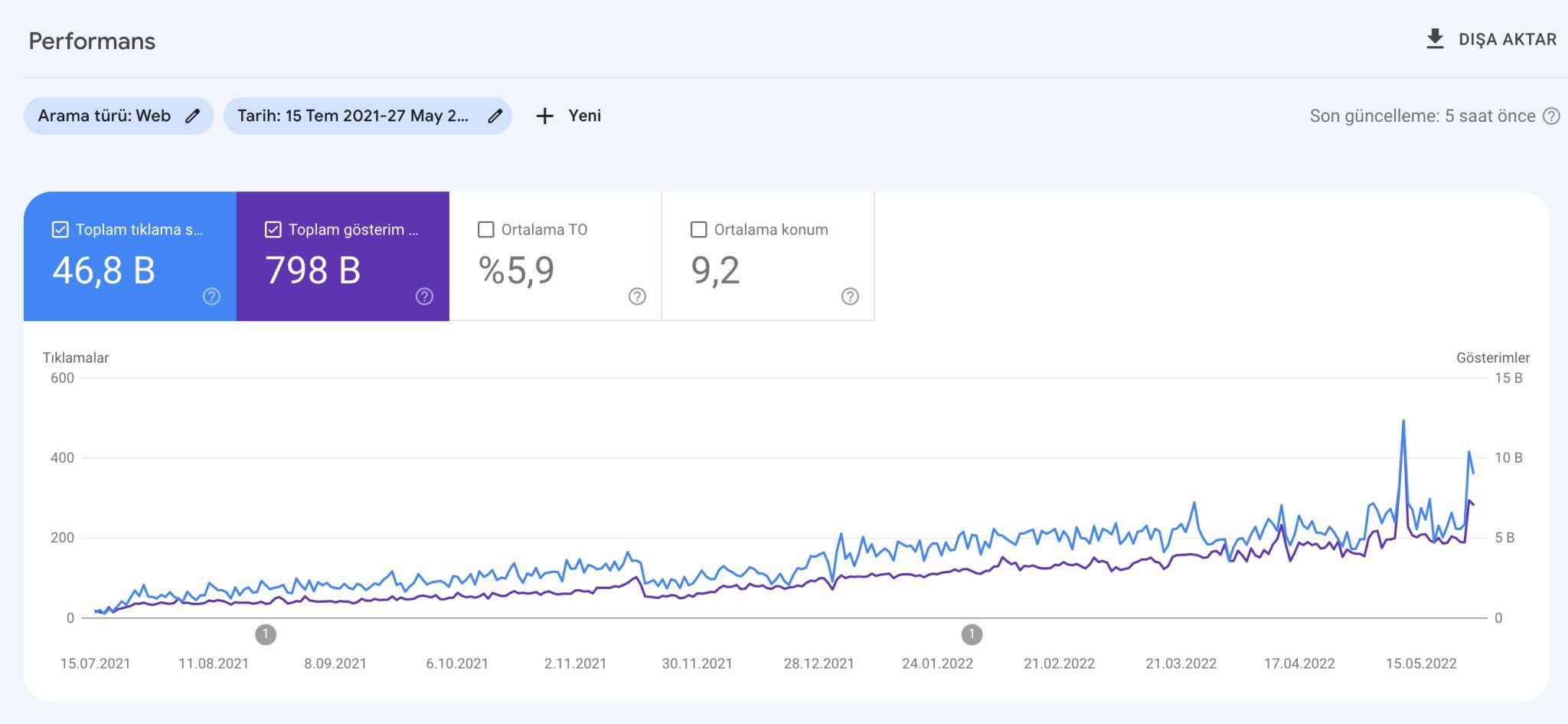
Task: Click the export download icon
Action: coord(1435,39)
